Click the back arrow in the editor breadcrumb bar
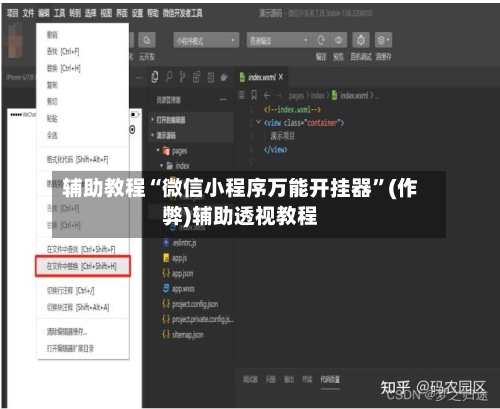500x409 pixels. (267, 96)
